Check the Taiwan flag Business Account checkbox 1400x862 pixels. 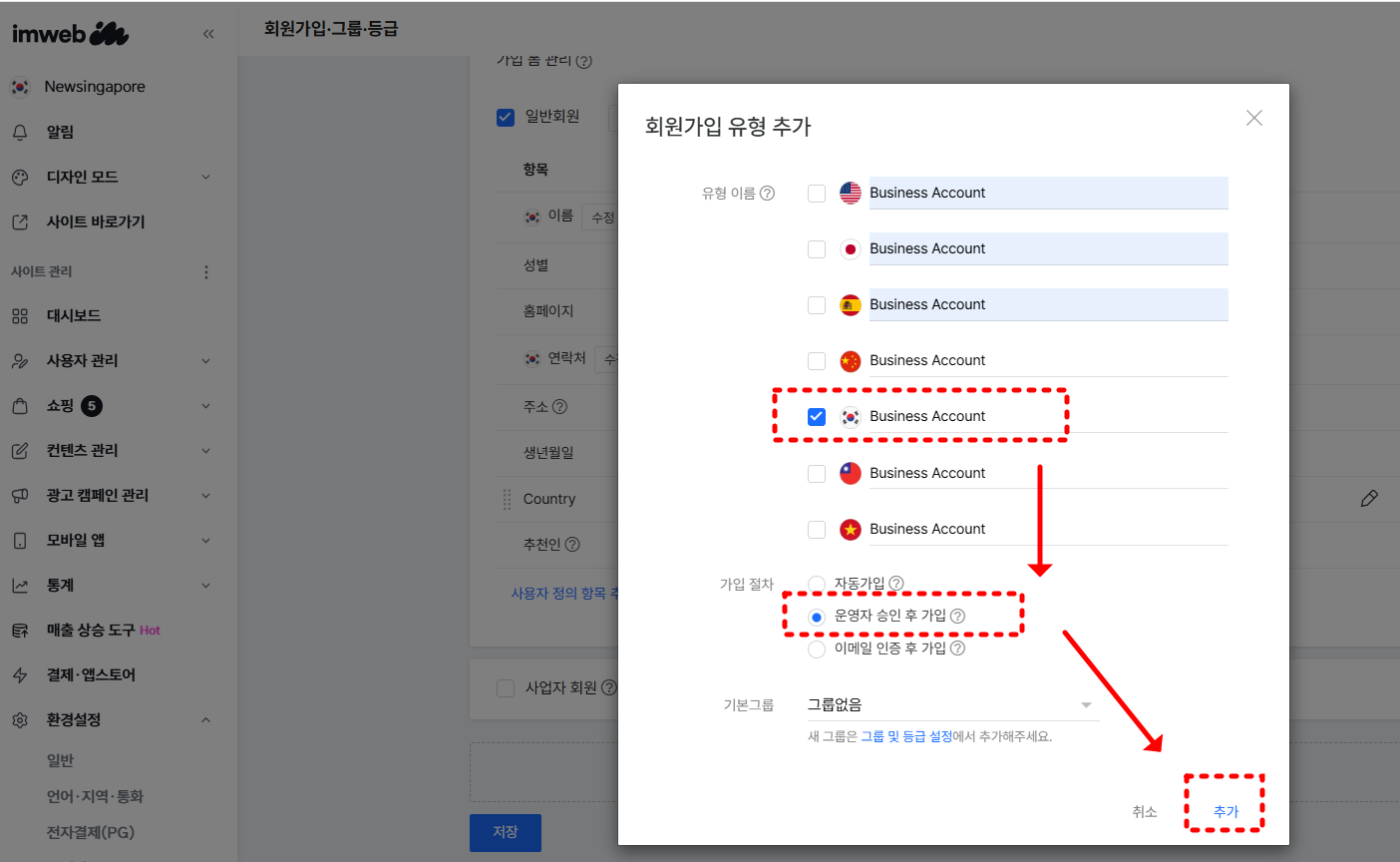click(x=817, y=473)
